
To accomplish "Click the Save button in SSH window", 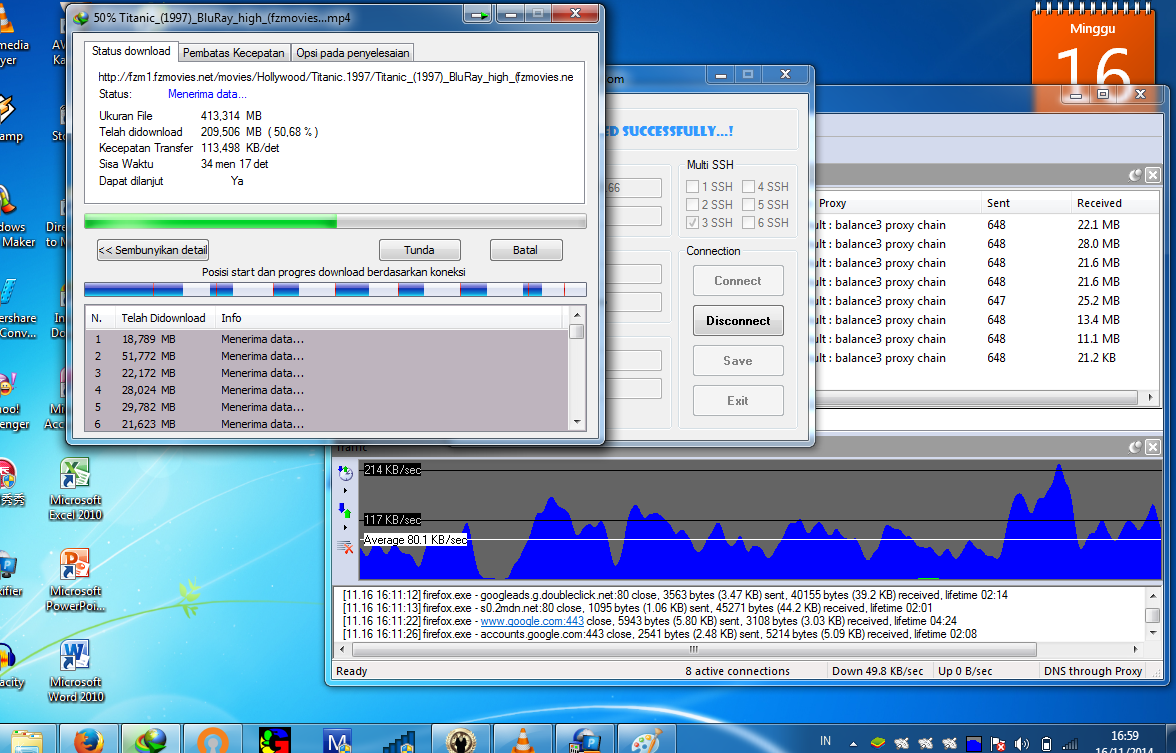I will coord(738,361).
